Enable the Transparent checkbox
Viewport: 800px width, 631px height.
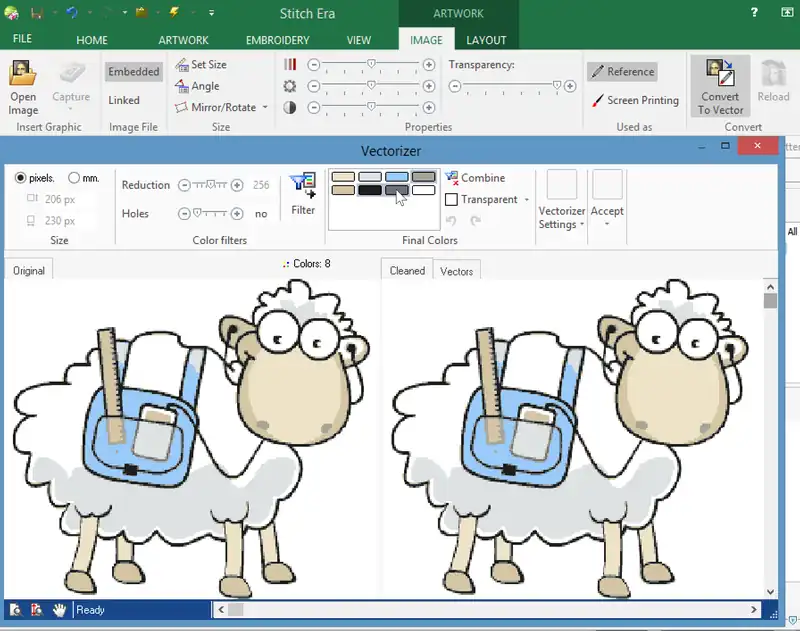pyautogui.click(x=451, y=200)
